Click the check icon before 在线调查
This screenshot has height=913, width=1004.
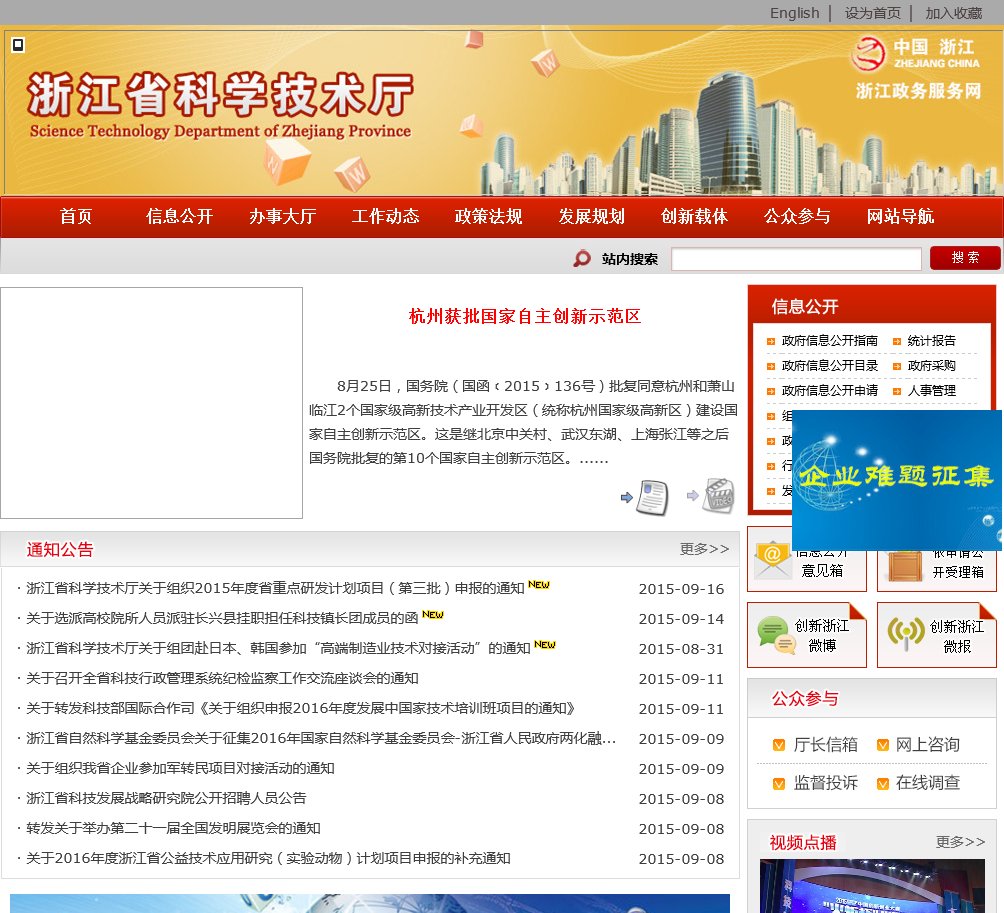(882, 784)
